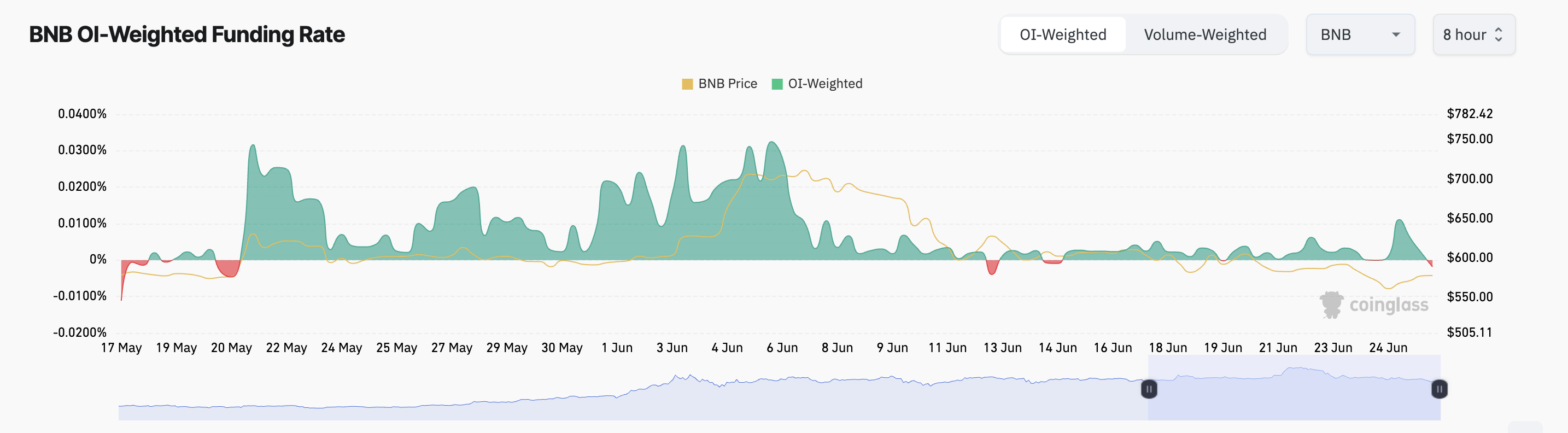Viewport: 1568px width, 433px height.
Task: Click the -0.0100% funding rate axis label
Action: [x=80, y=296]
